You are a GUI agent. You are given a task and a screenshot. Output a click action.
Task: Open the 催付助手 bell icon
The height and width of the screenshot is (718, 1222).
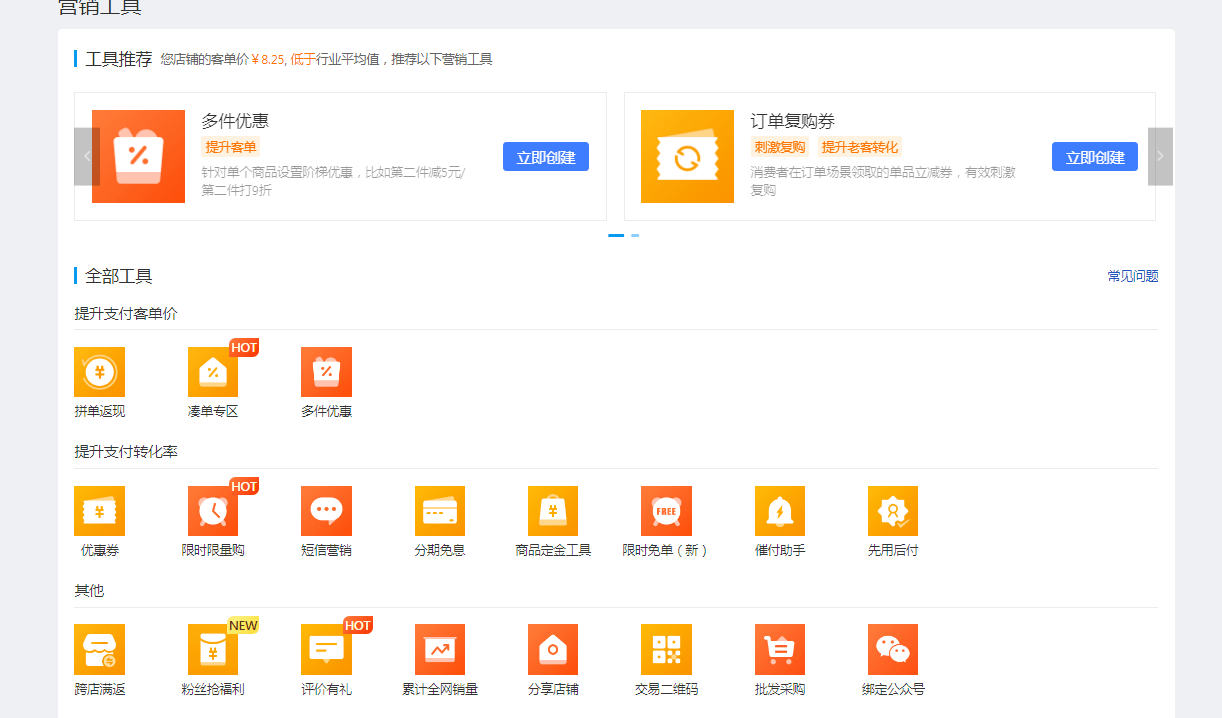click(x=780, y=511)
